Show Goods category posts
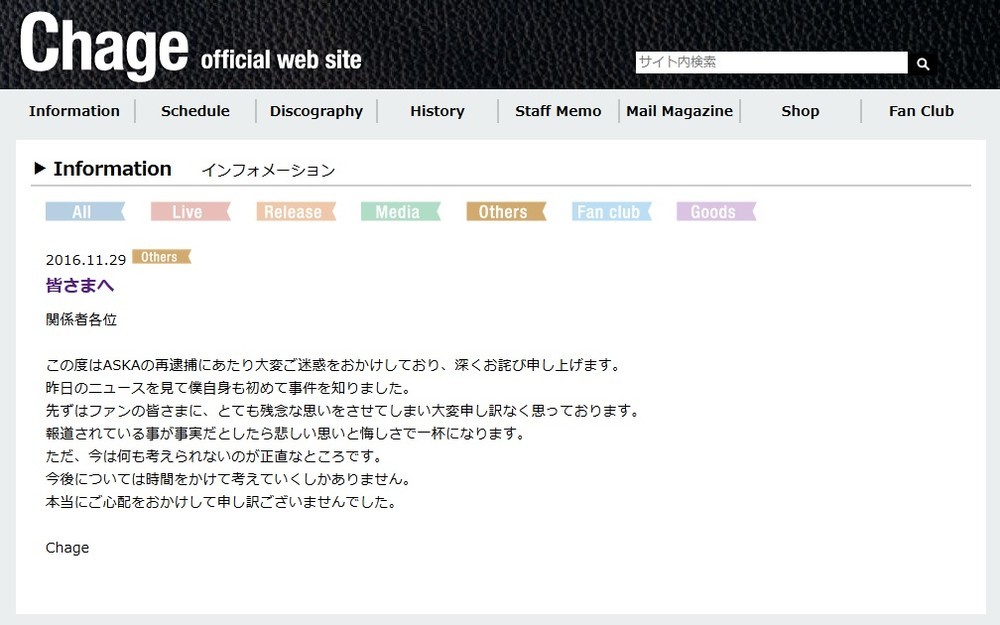Viewport: 1000px width, 625px height. point(715,211)
